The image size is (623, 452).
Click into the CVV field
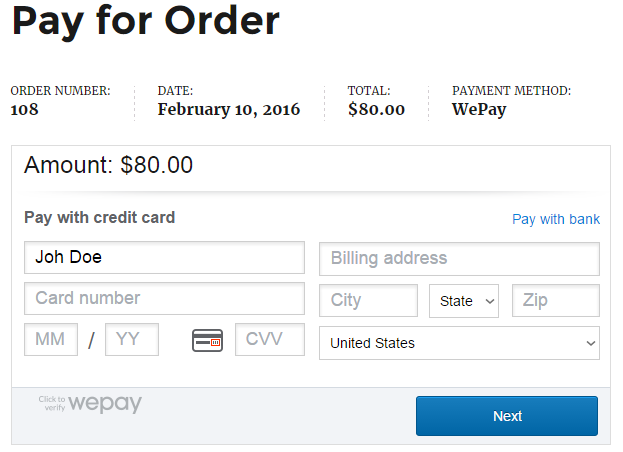[x=269, y=339]
